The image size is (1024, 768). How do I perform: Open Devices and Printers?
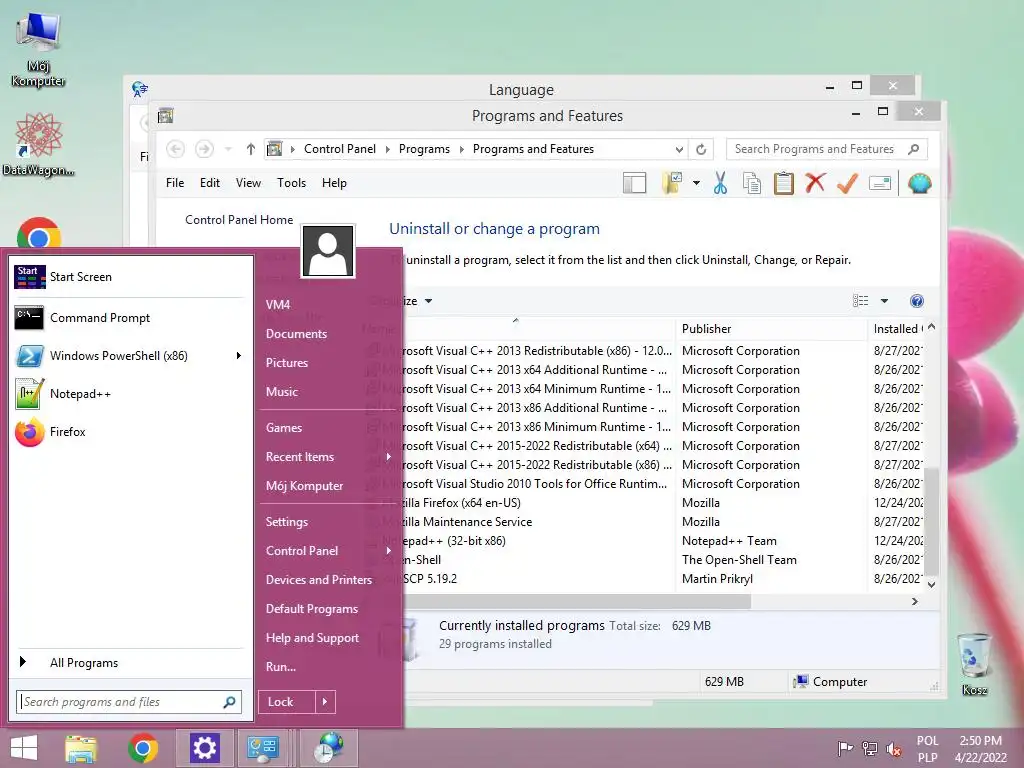tap(319, 580)
